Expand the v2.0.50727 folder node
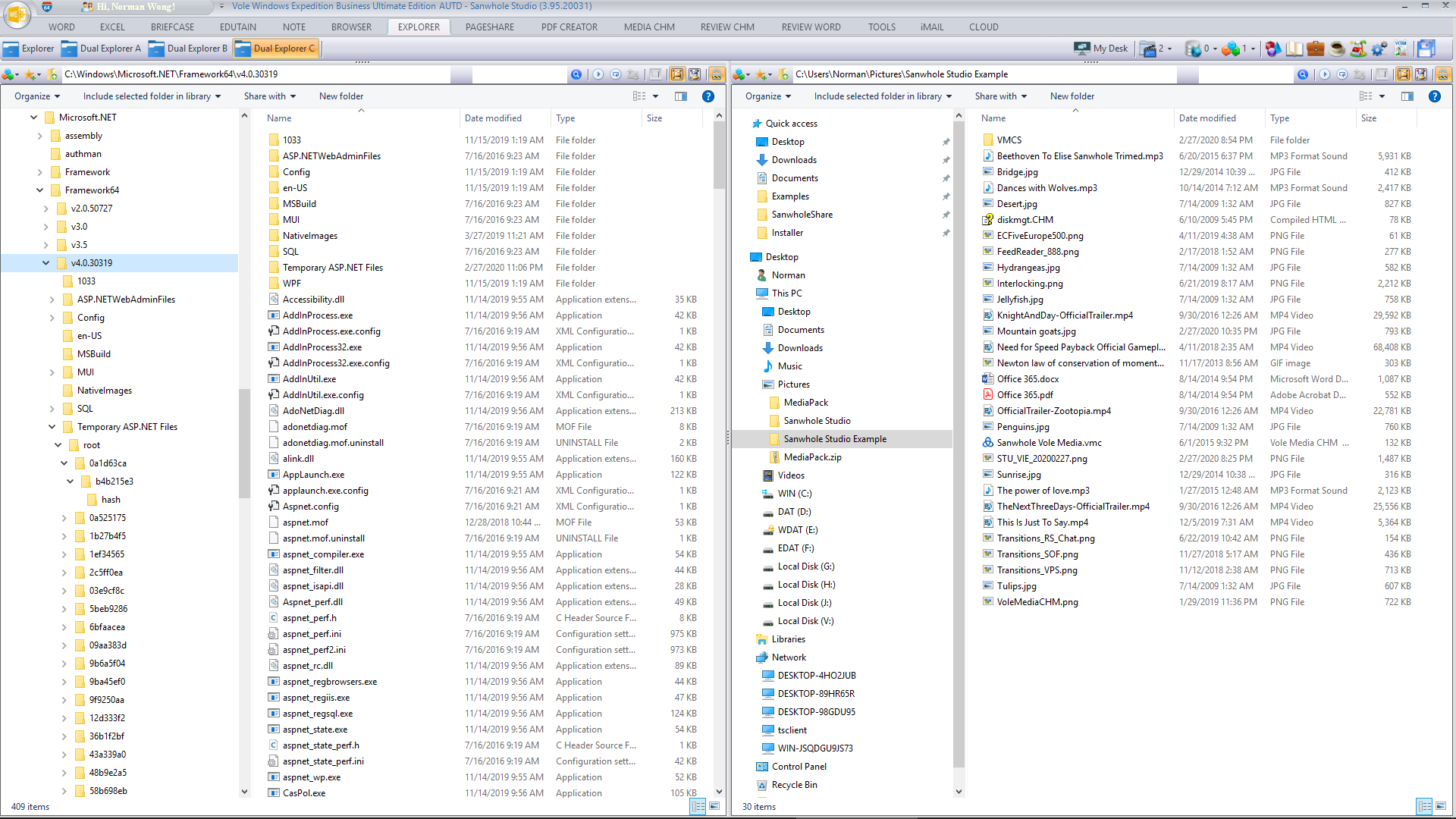 tap(45, 209)
